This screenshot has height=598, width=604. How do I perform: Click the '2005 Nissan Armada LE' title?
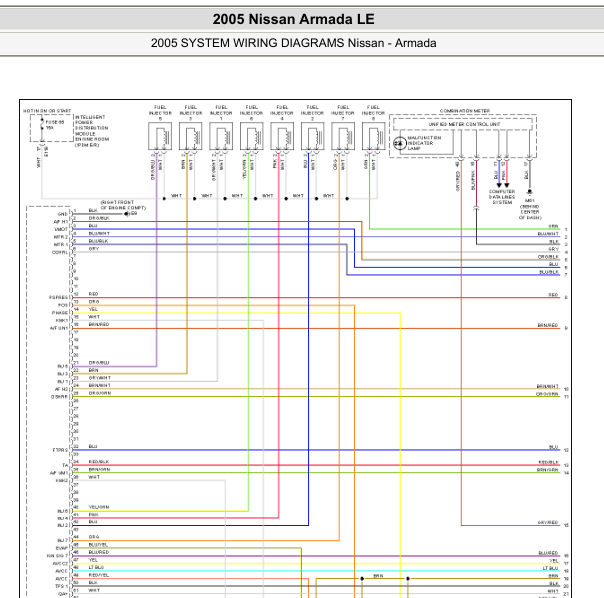[294, 19]
